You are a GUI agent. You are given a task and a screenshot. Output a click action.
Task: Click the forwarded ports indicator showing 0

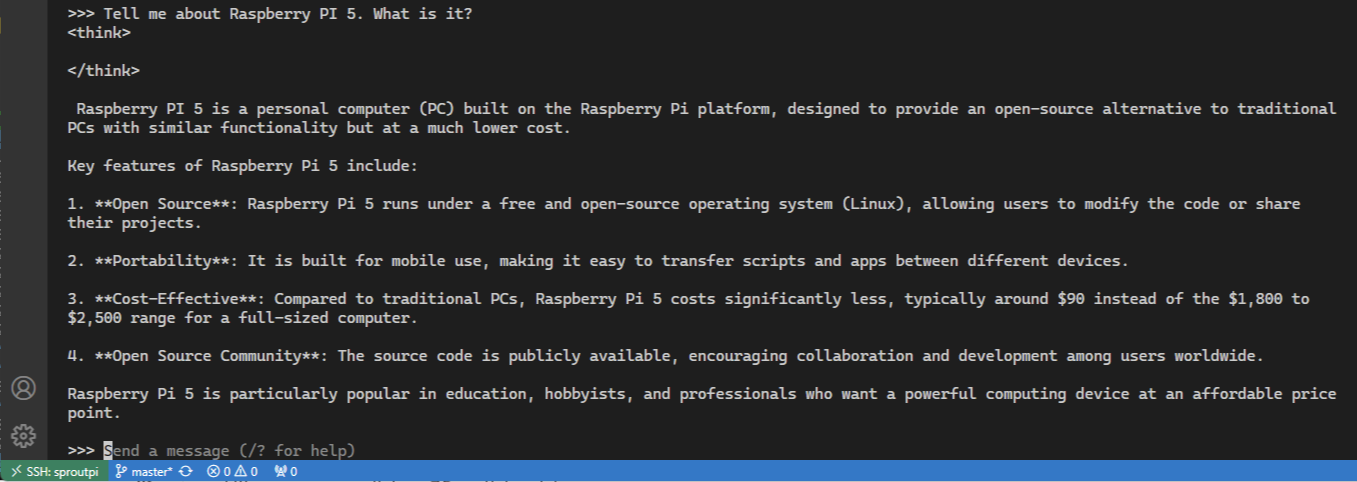[285, 471]
